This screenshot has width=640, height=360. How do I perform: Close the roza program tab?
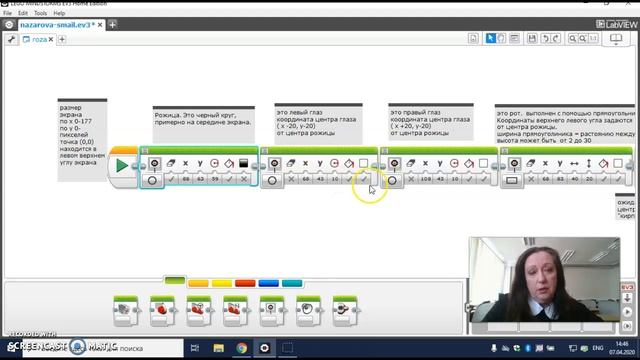pos(51,39)
